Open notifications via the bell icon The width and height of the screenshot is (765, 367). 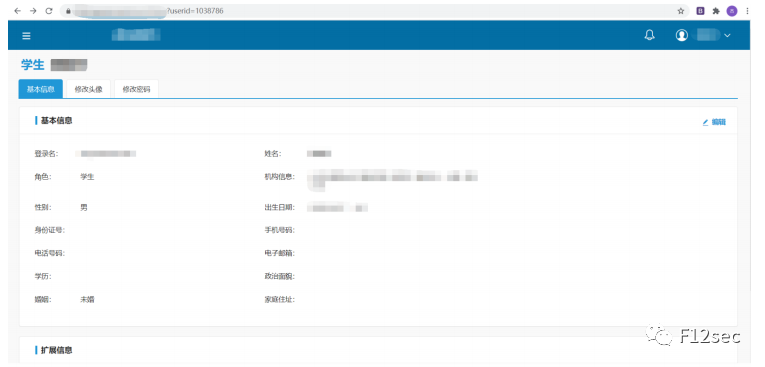[649, 35]
